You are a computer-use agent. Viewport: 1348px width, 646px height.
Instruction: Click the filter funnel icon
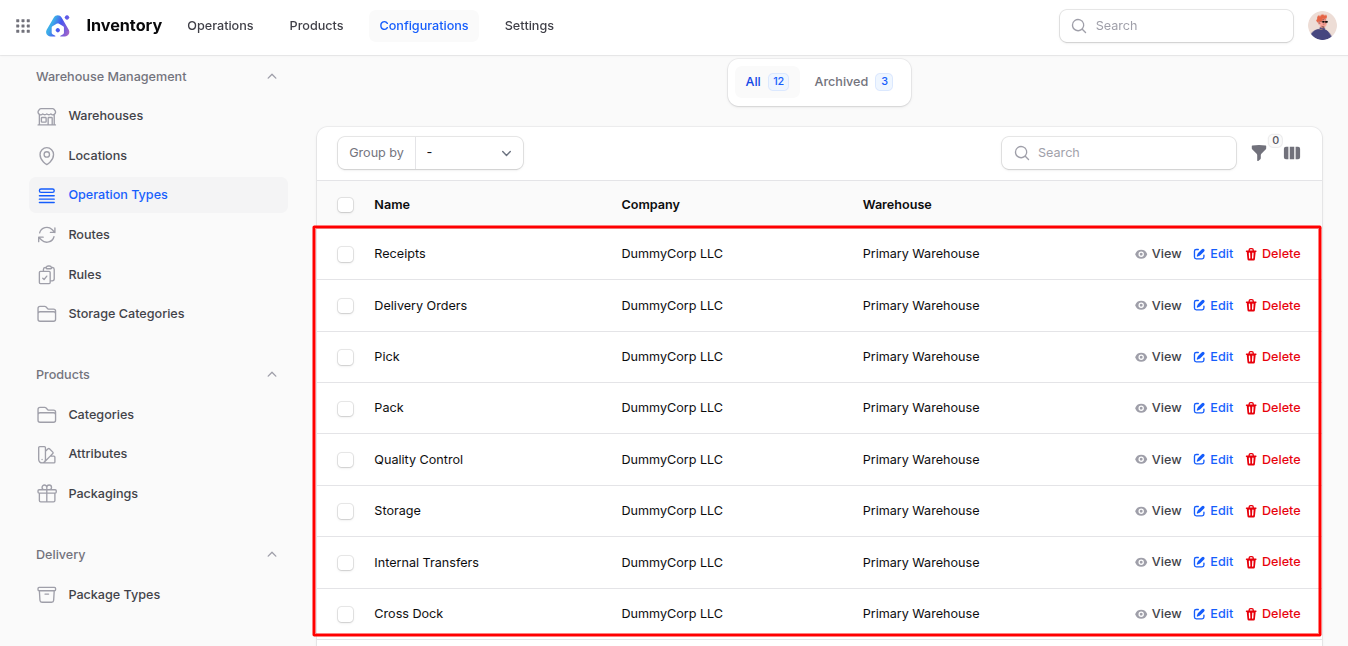(1259, 153)
